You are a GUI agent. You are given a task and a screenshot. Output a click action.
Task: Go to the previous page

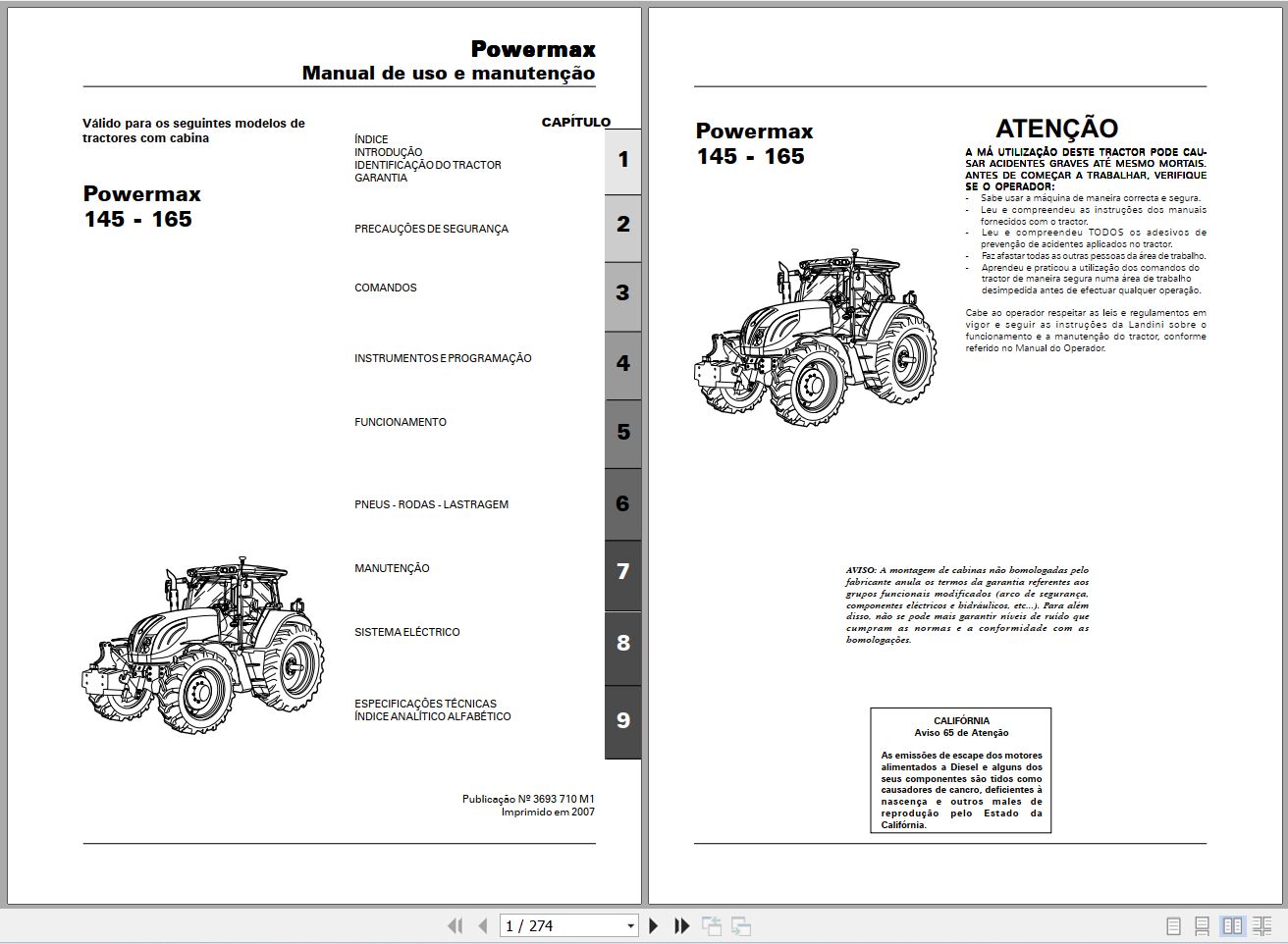tap(482, 925)
